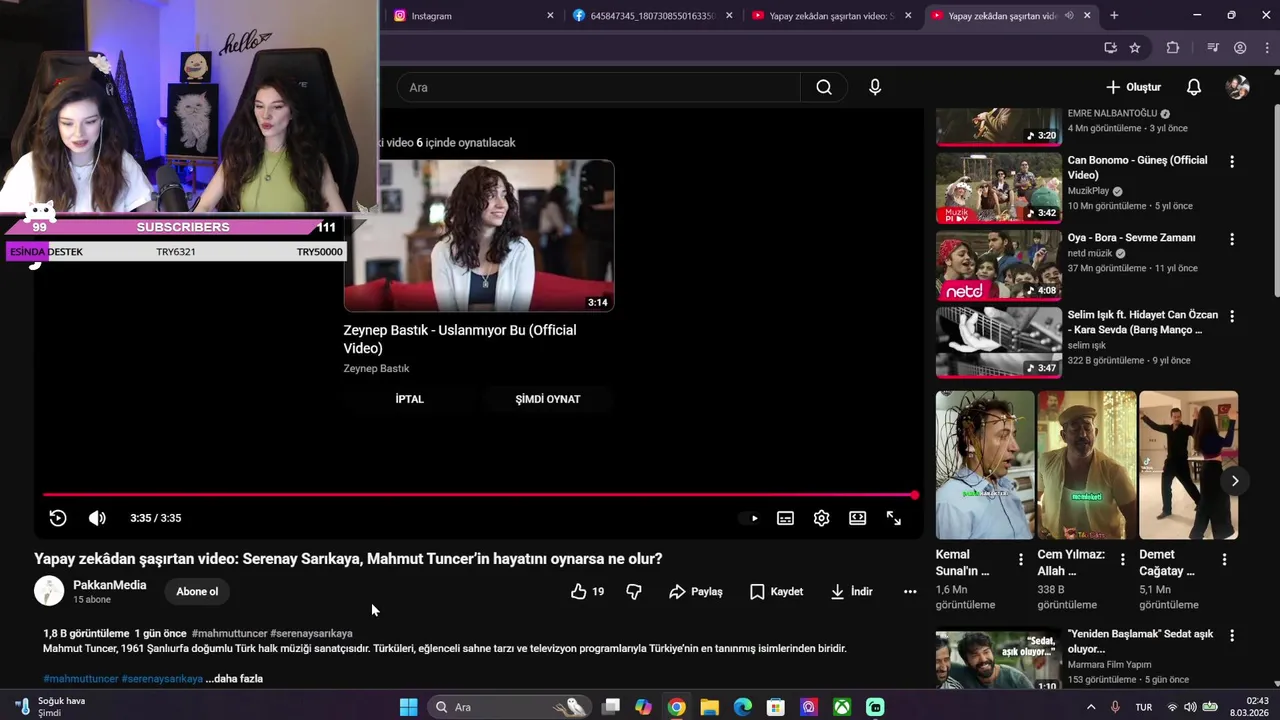The width and height of the screenshot is (1280, 720).
Task: Switch to the Facebook 645847345 tab
Action: 652,15
